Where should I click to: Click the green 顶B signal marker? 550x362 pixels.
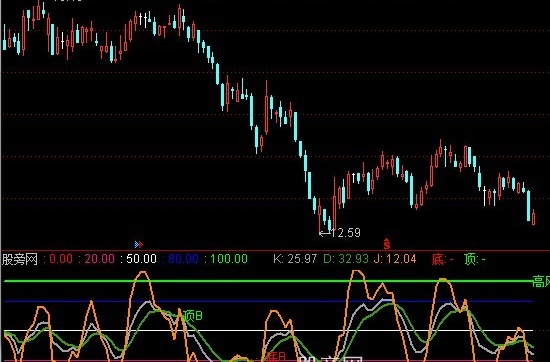(x=193, y=316)
